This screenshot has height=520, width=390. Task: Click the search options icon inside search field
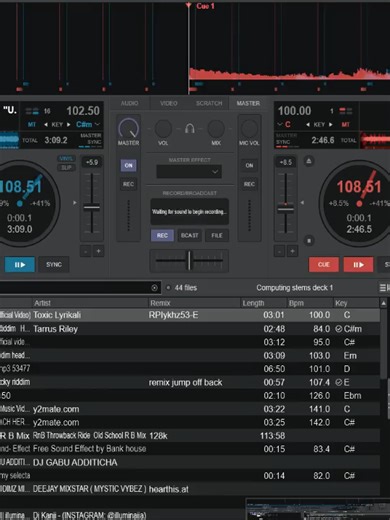point(154,288)
